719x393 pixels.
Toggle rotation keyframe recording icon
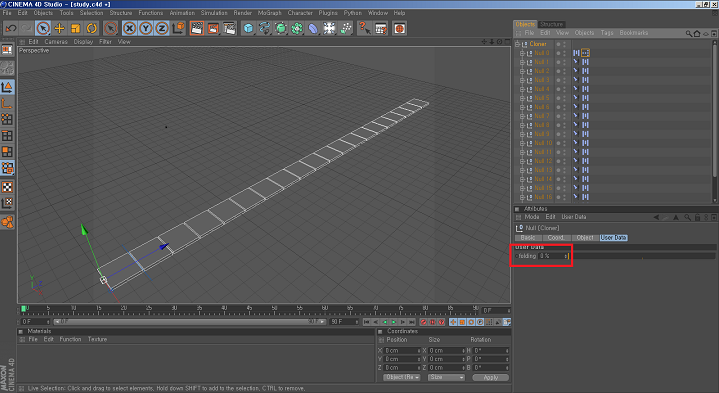tap(471, 322)
